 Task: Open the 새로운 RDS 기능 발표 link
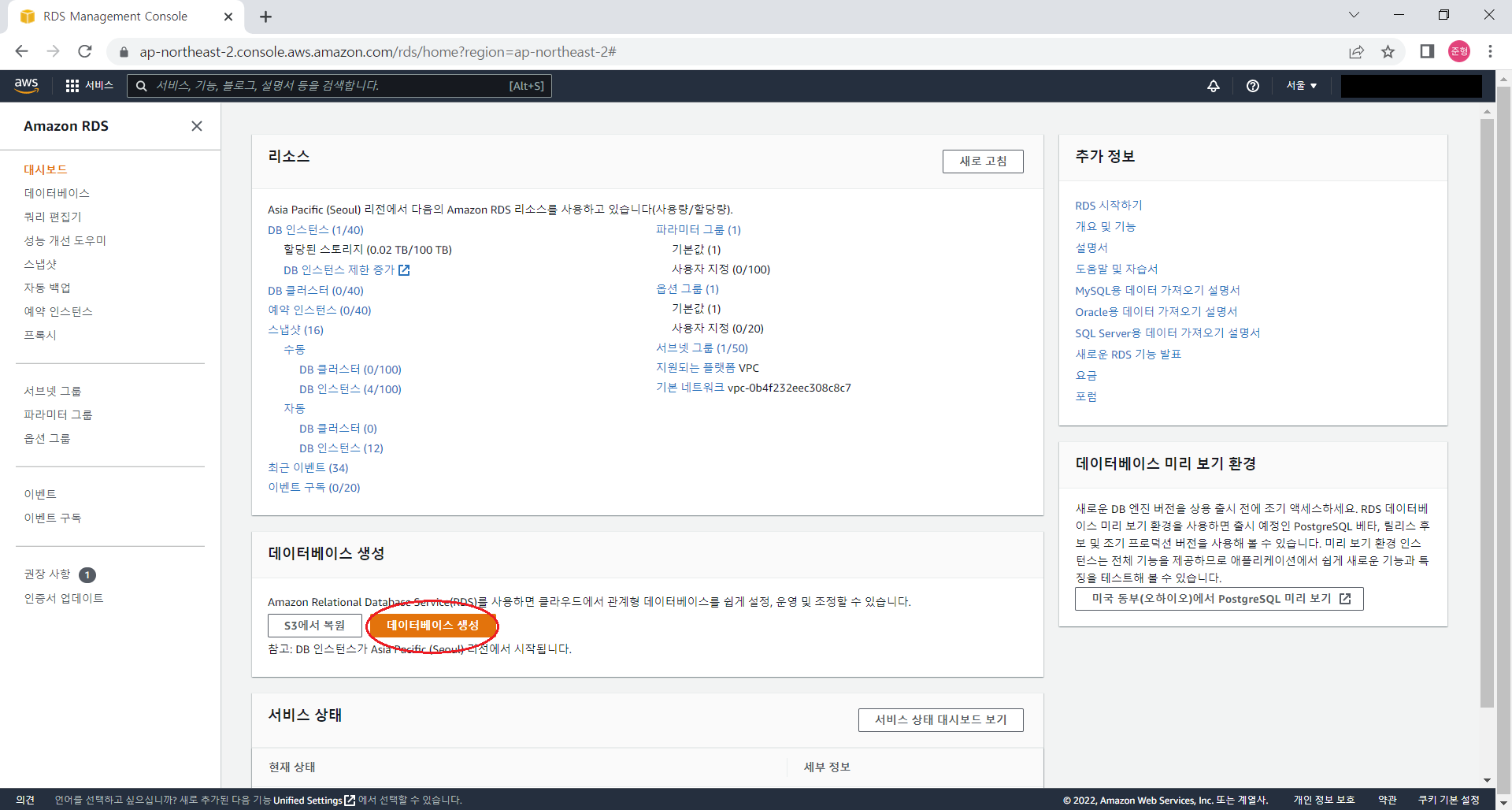coord(1128,355)
